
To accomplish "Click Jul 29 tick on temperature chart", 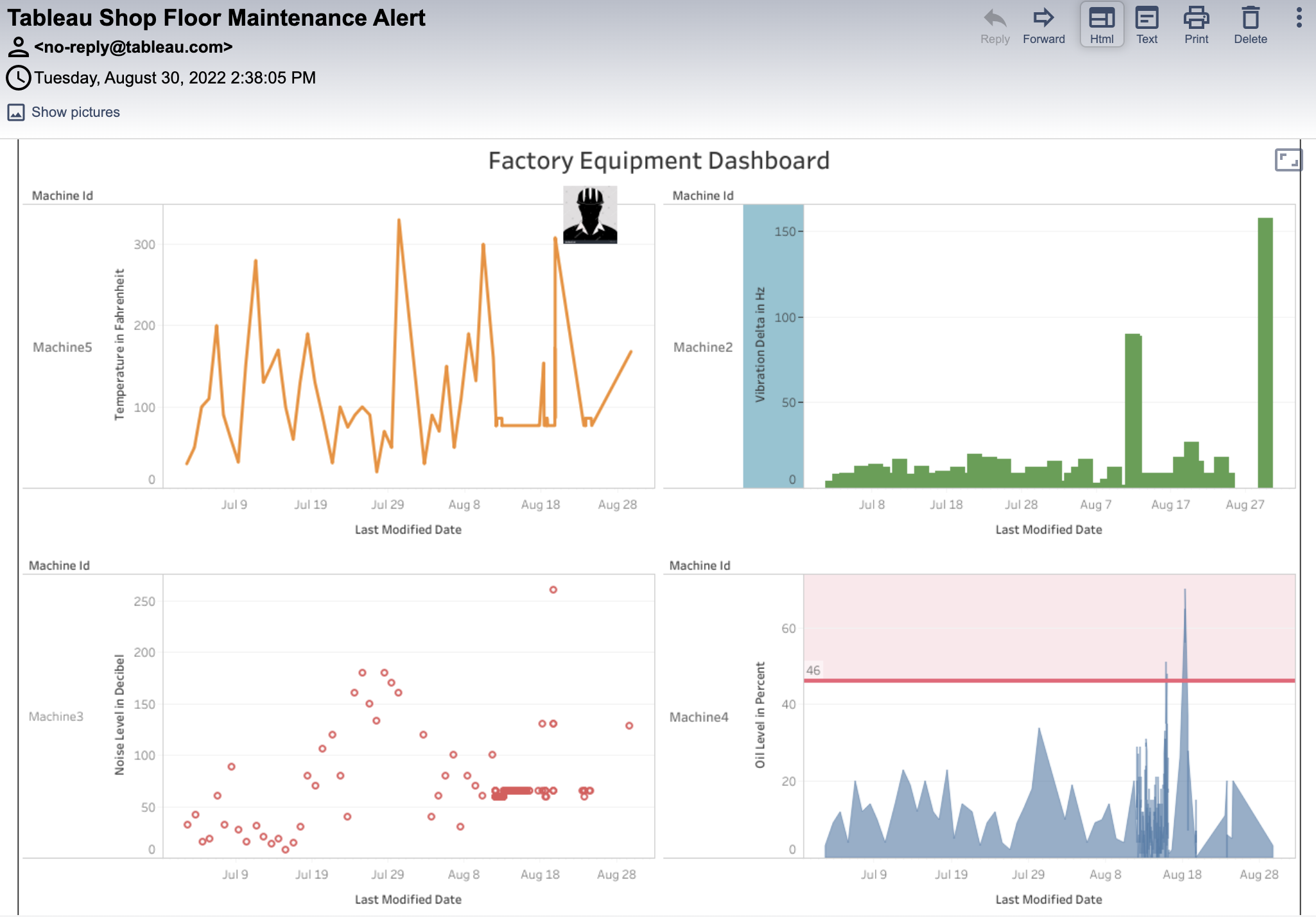I will click(x=388, y=505).
